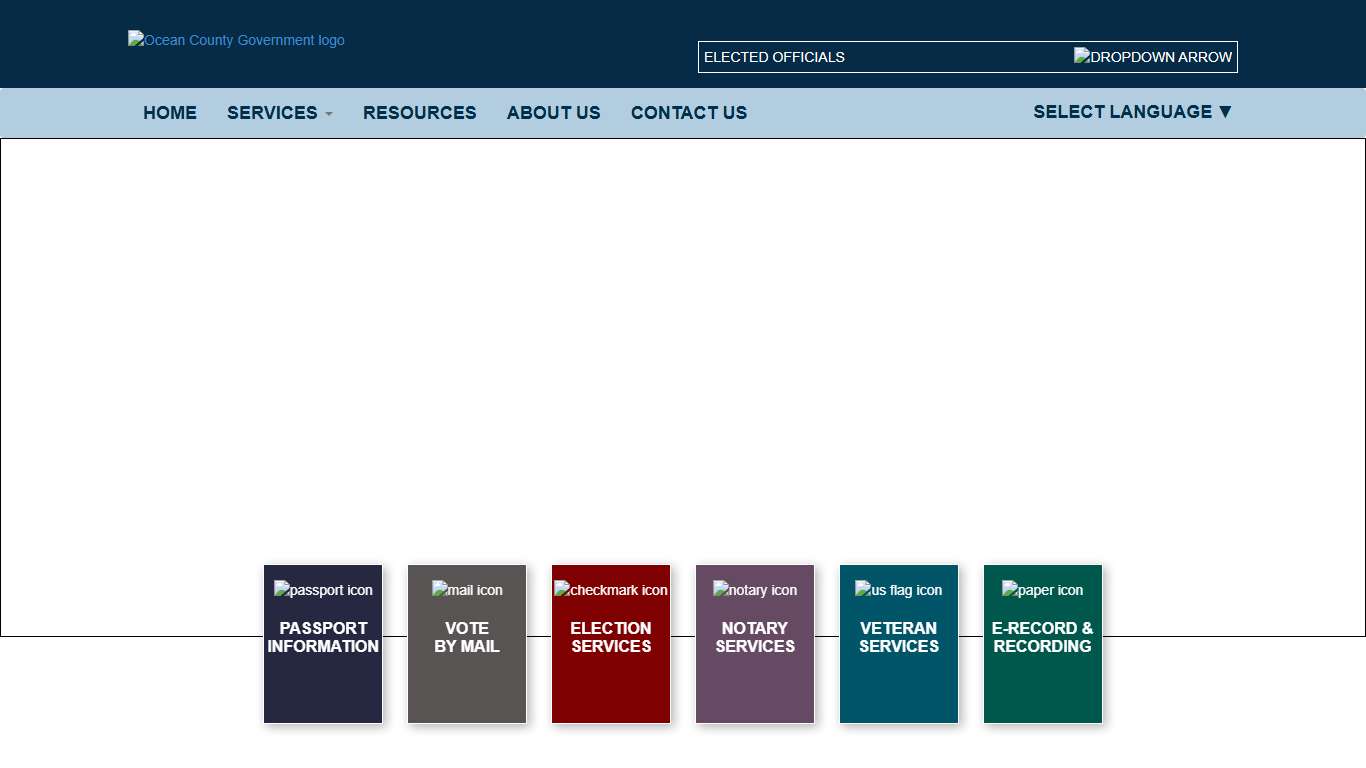Navigate to About Us page

553,113
